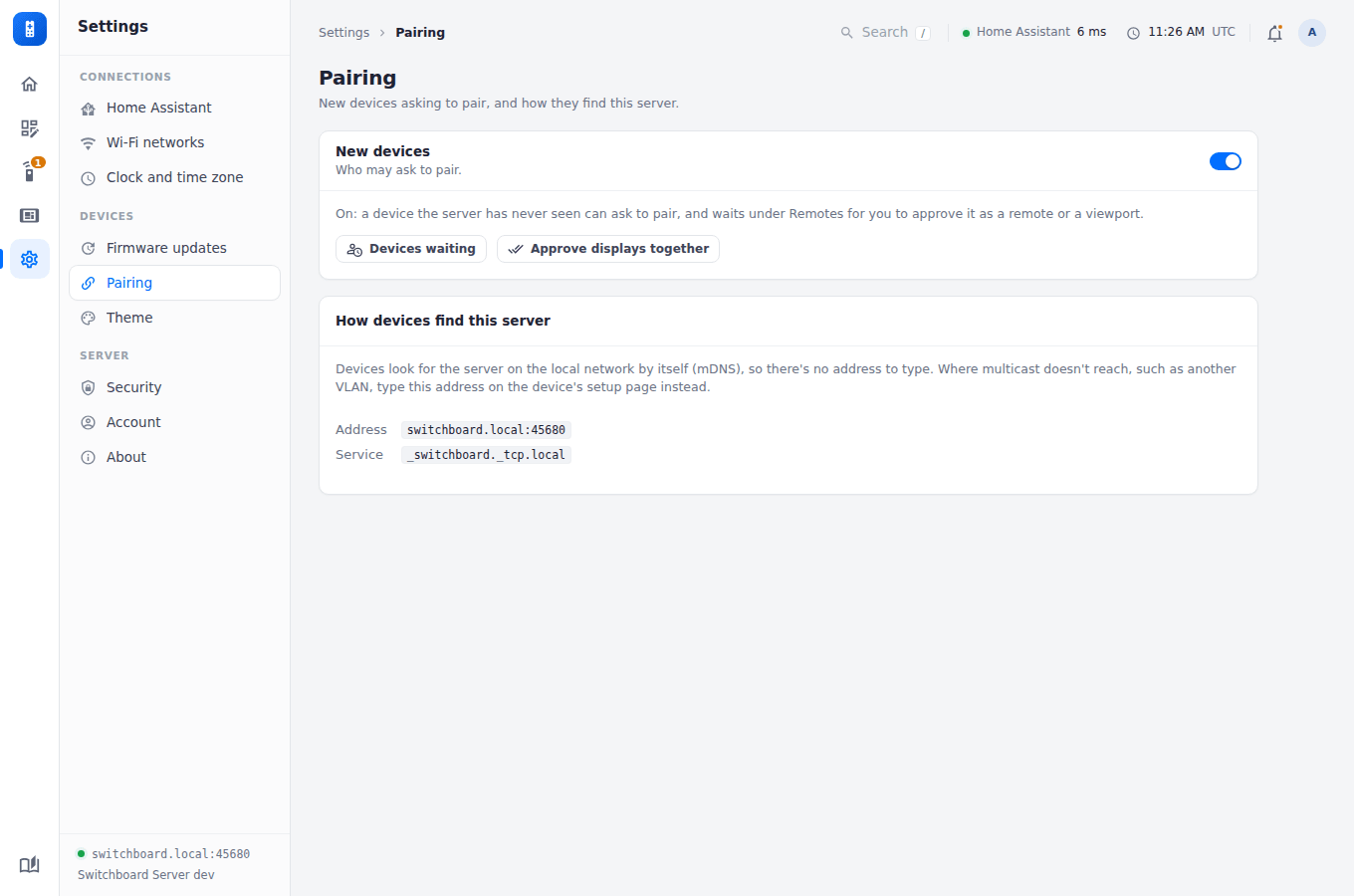The image size is (1354, 896).
Task: Click the Switchboard app logo icon
Action: tap(30, 29)
